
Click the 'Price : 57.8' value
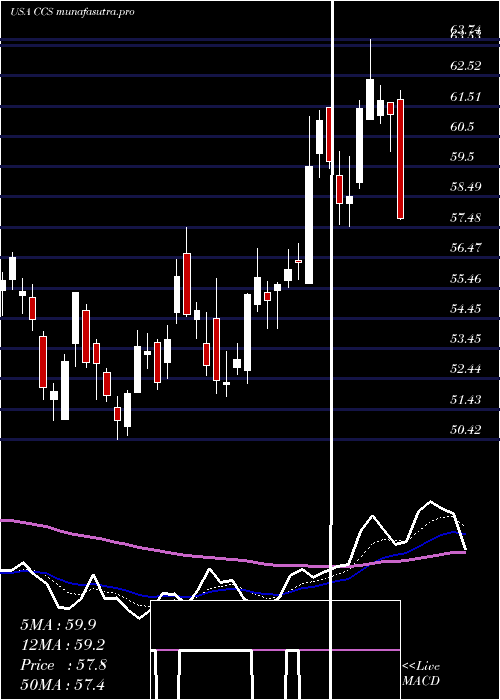pos(63,665)
